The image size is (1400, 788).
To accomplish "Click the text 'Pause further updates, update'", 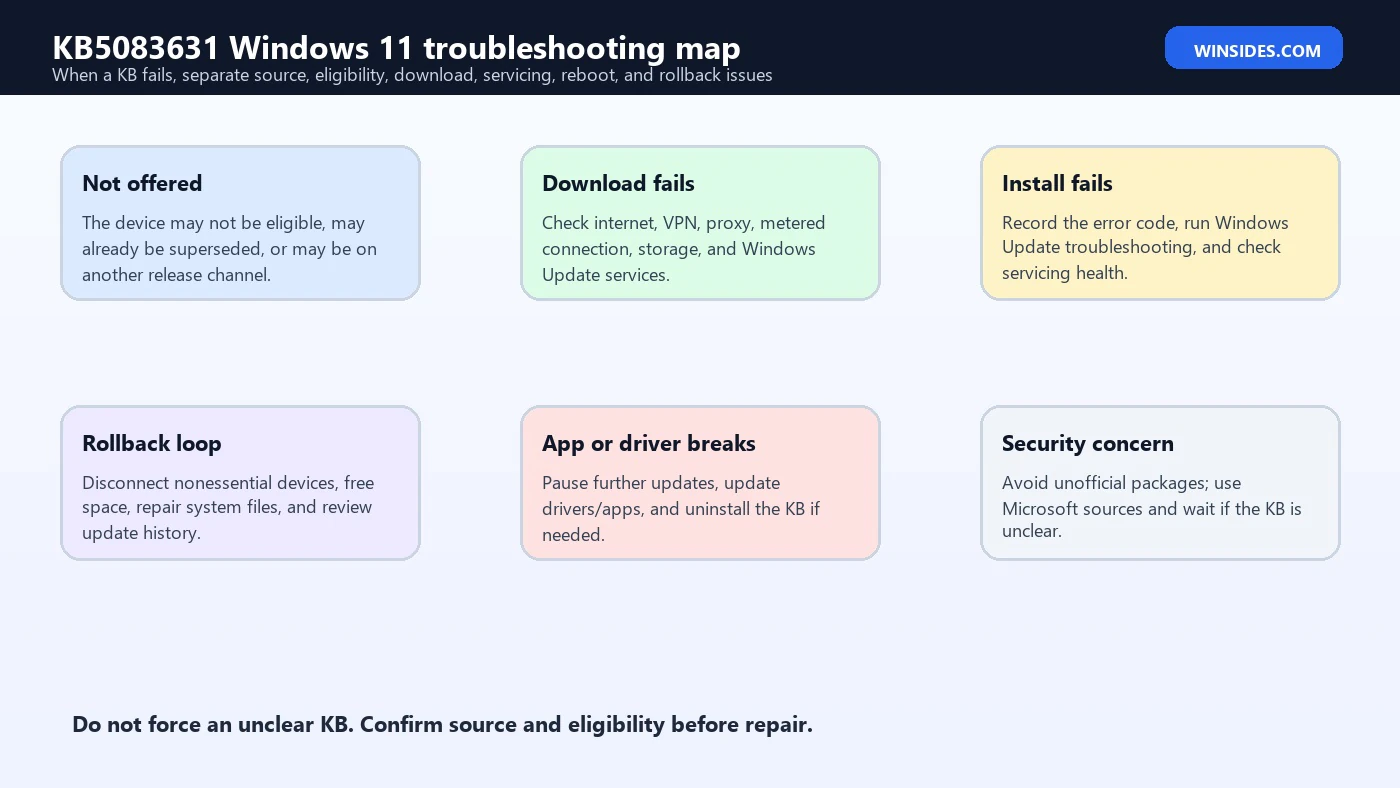I will click(x=661, y=483).
